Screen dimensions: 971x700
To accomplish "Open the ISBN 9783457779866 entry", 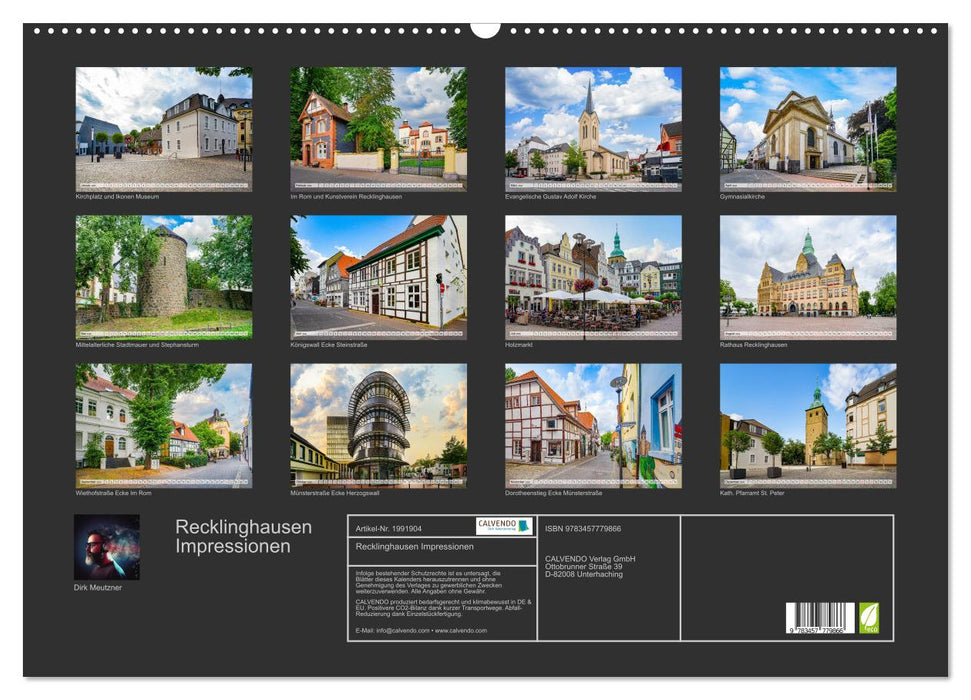I will [584, 527].
